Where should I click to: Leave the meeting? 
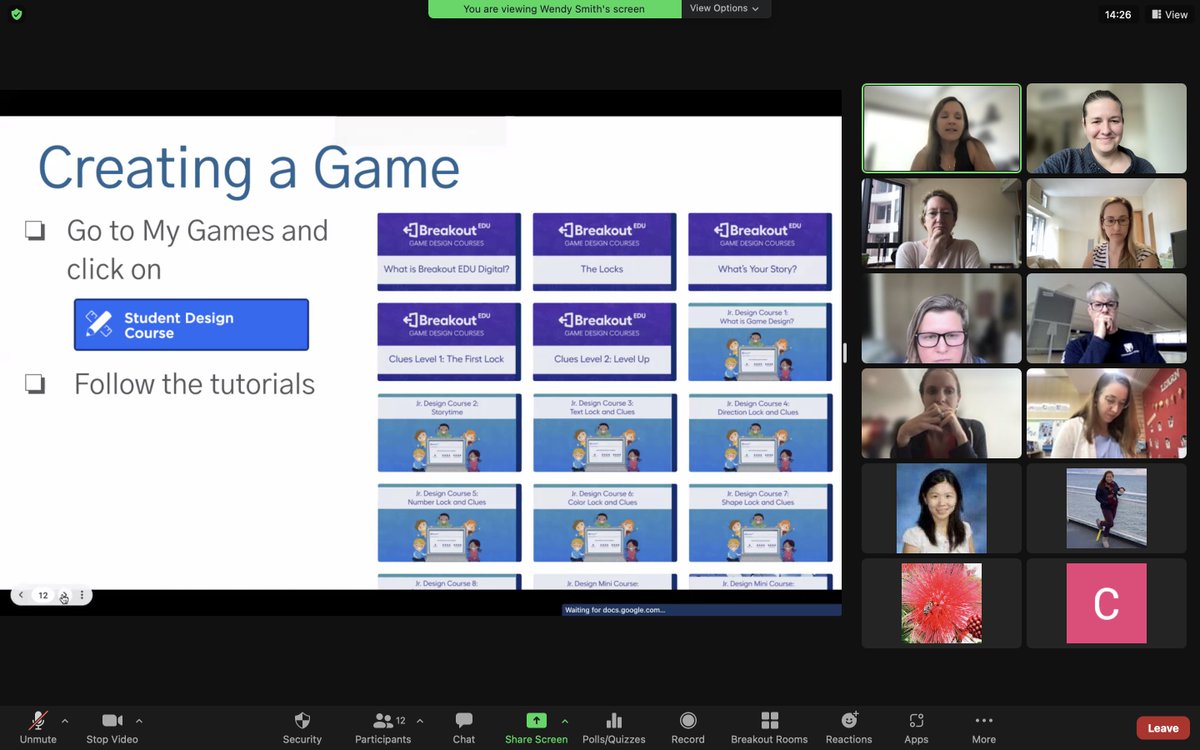coord(1163,728)
